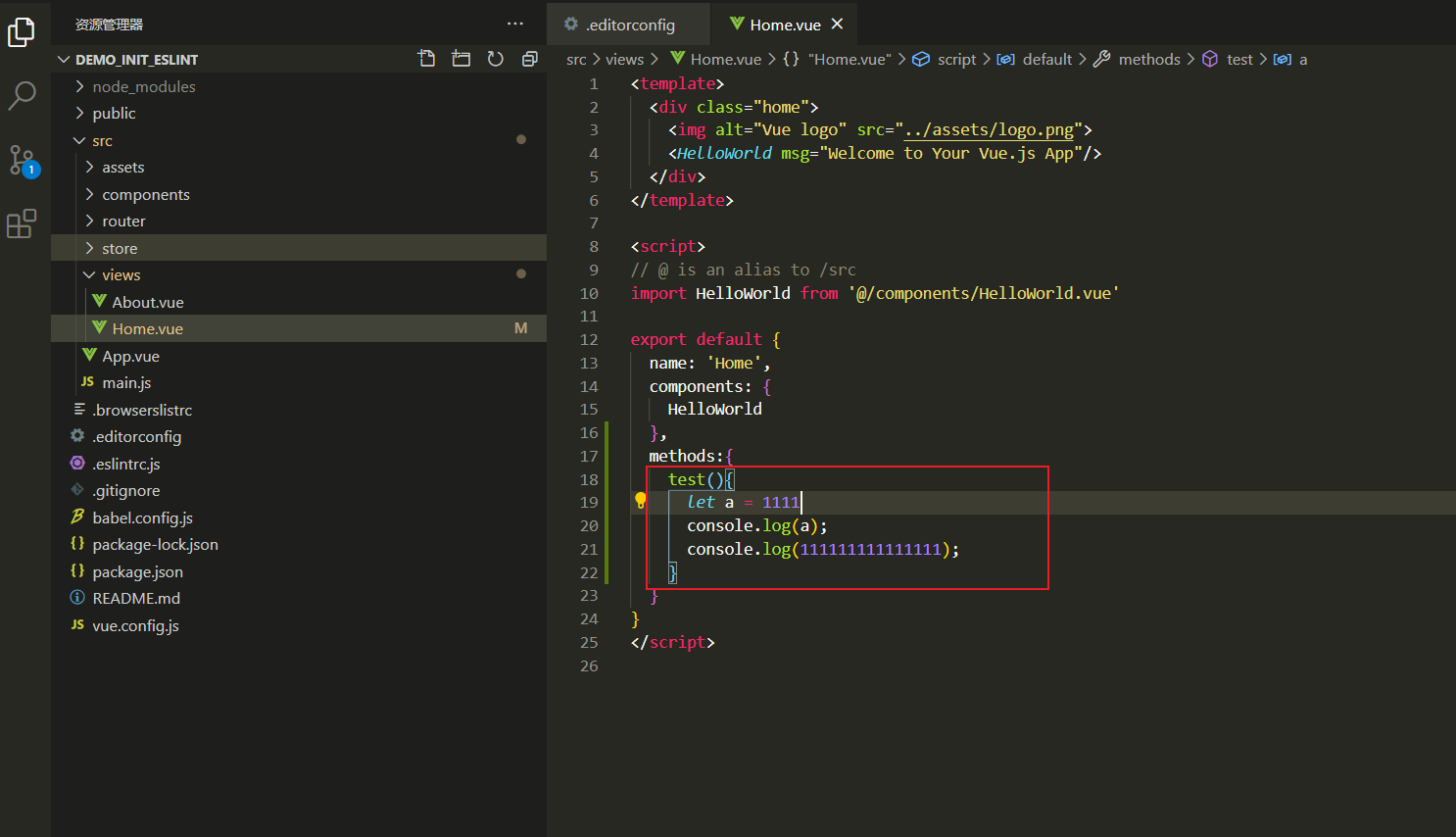Image resolution: width=1456 pixels, height=837 pixels.
Task: Click the Babel icon beside babel.config.js
Action: [x=77, y=517]
